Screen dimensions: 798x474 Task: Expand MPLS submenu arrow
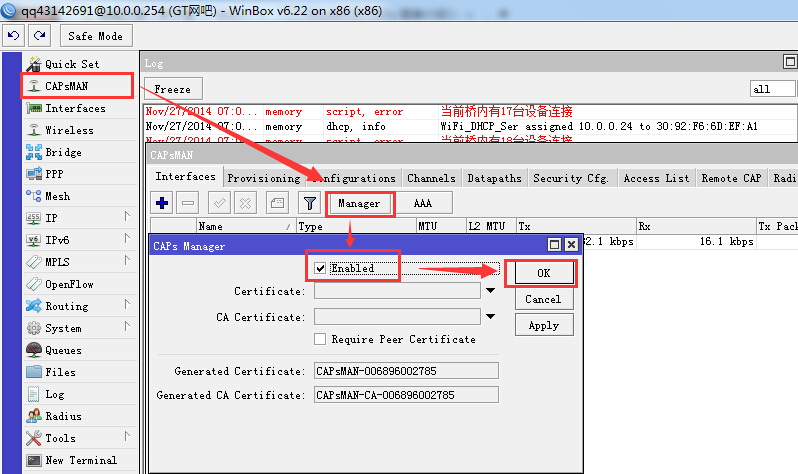[x=127, y=260]
